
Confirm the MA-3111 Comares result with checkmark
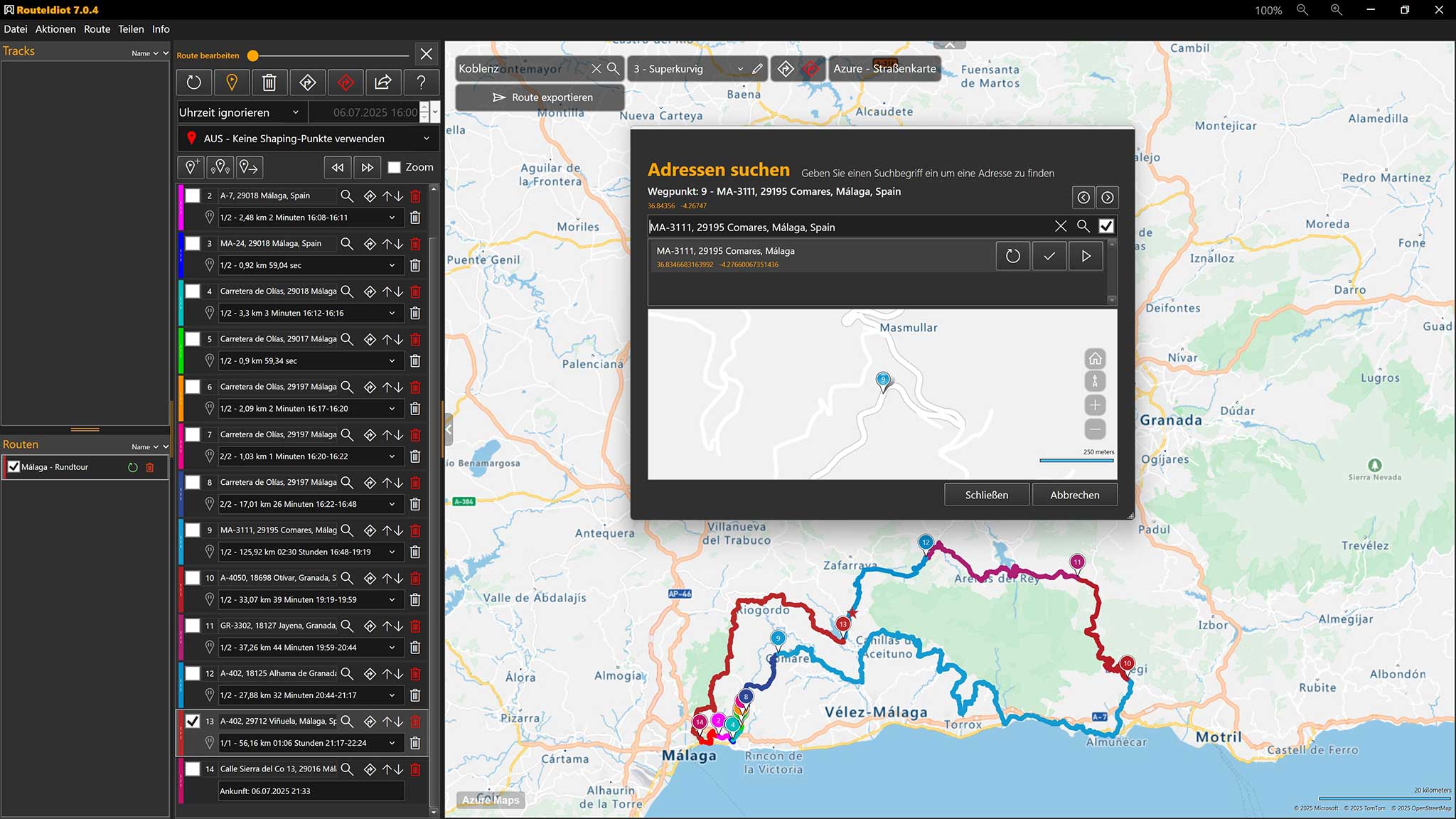(x=1049, y=256)
